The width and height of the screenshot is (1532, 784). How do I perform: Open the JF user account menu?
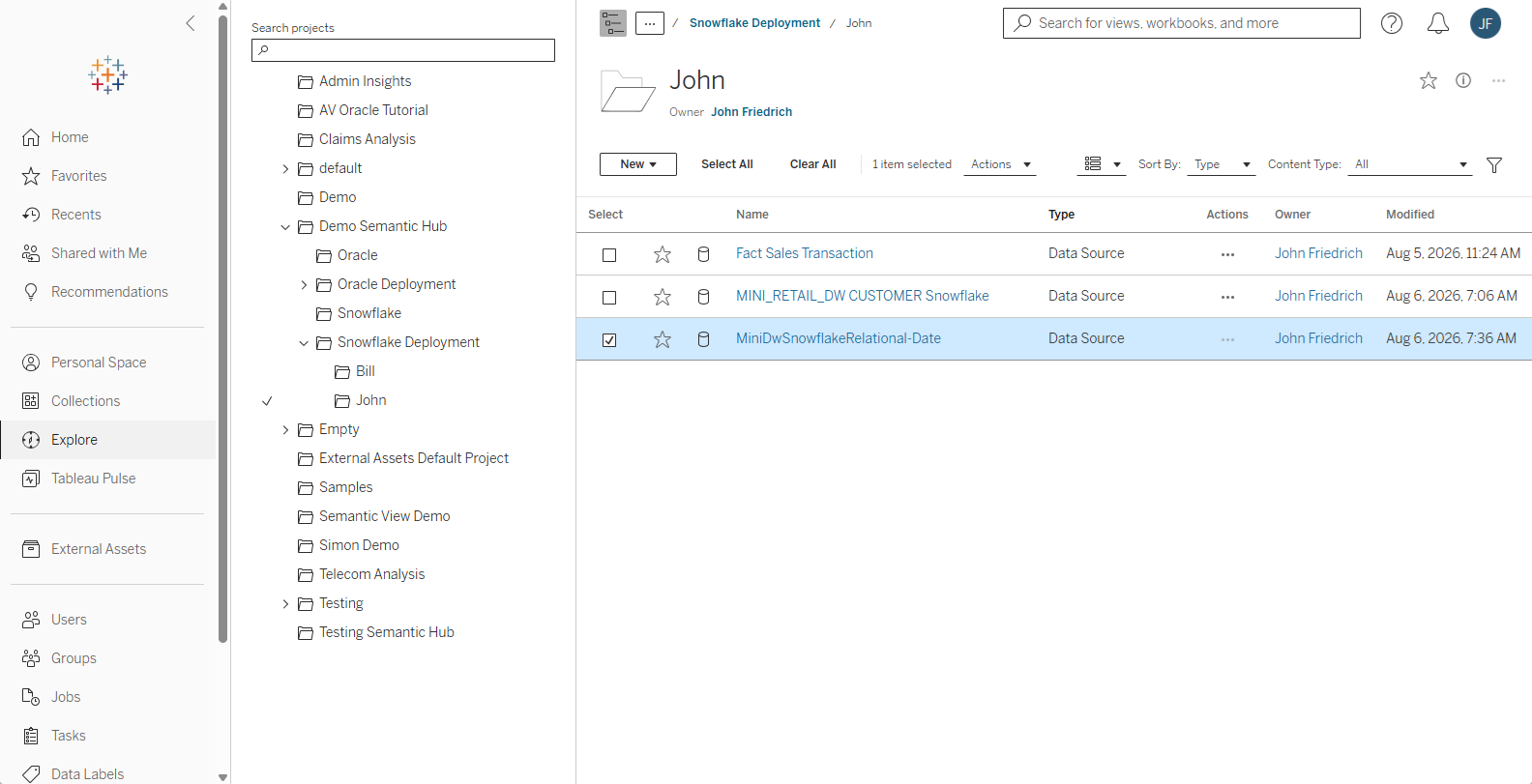(1486, 23)
